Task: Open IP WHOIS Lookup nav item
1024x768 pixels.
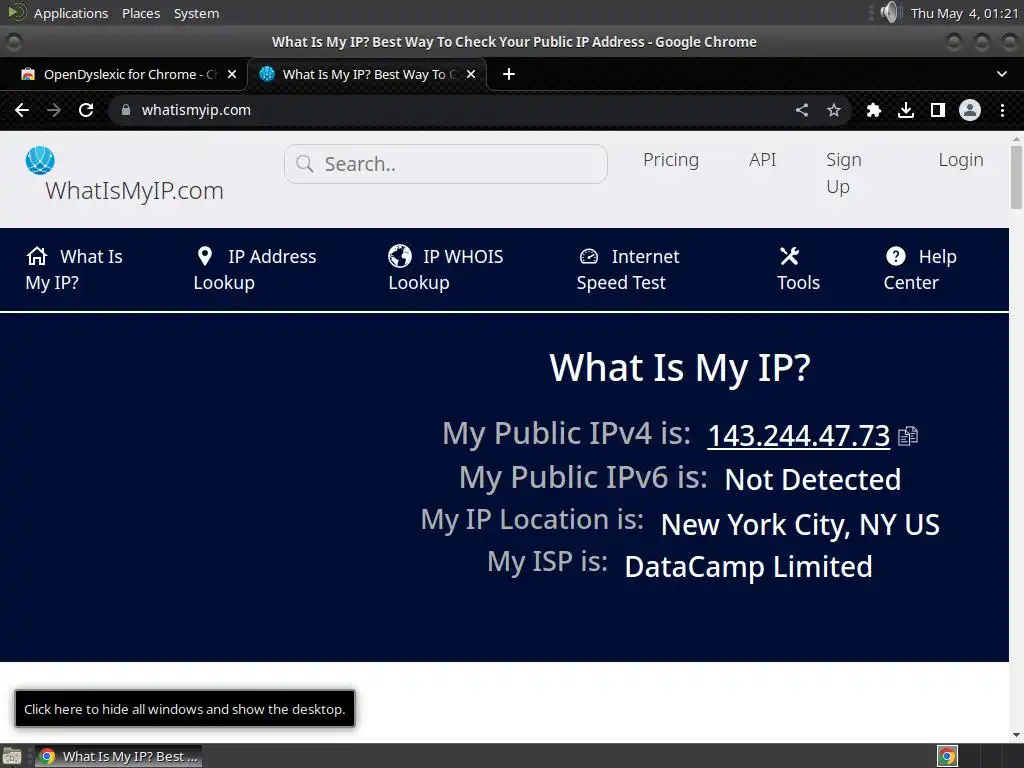Action: [445, 269]
